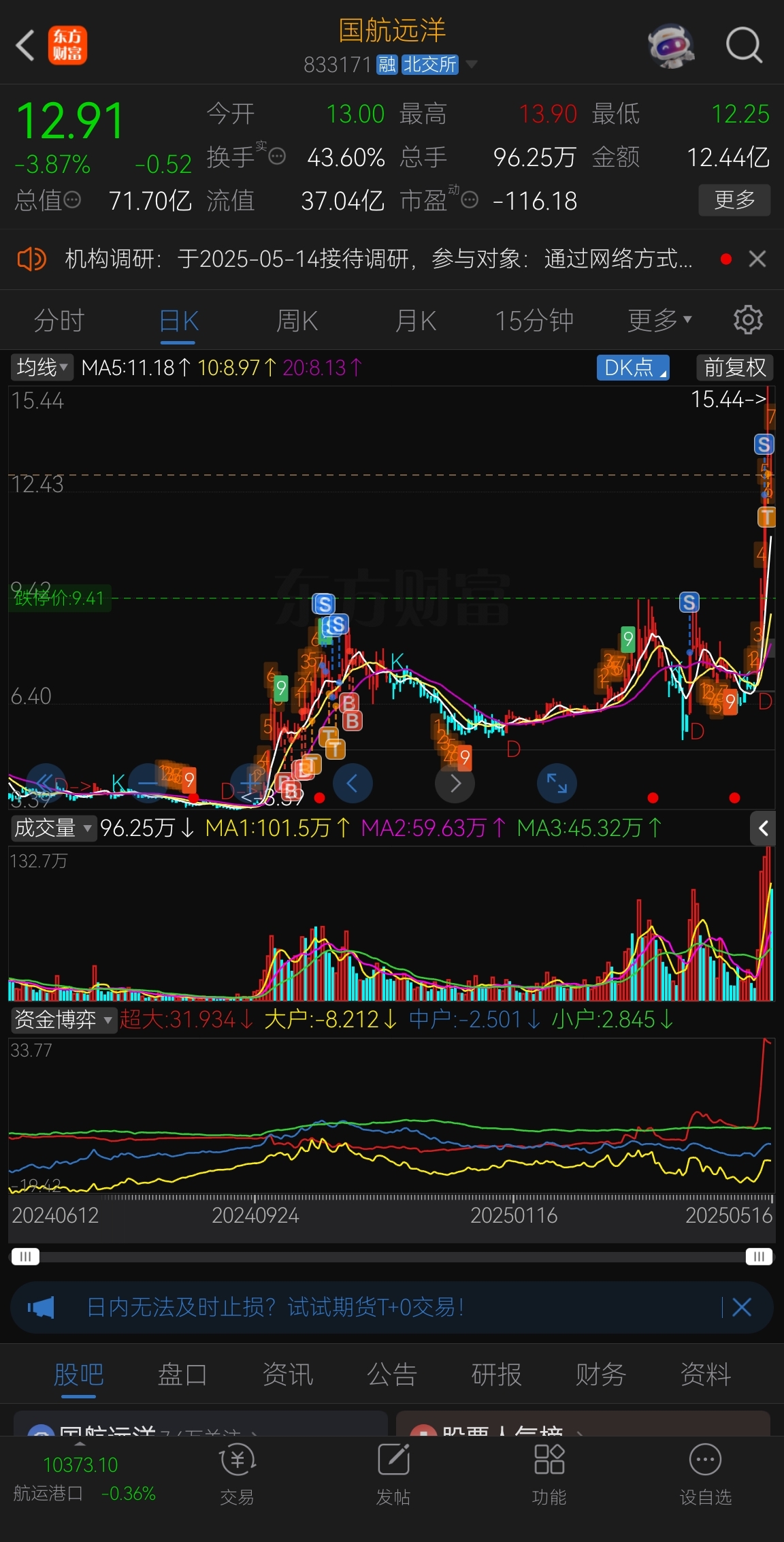The image size is (784, 1542).
Task: Open the 资料 tab
Action: [x=706, y=1374]
